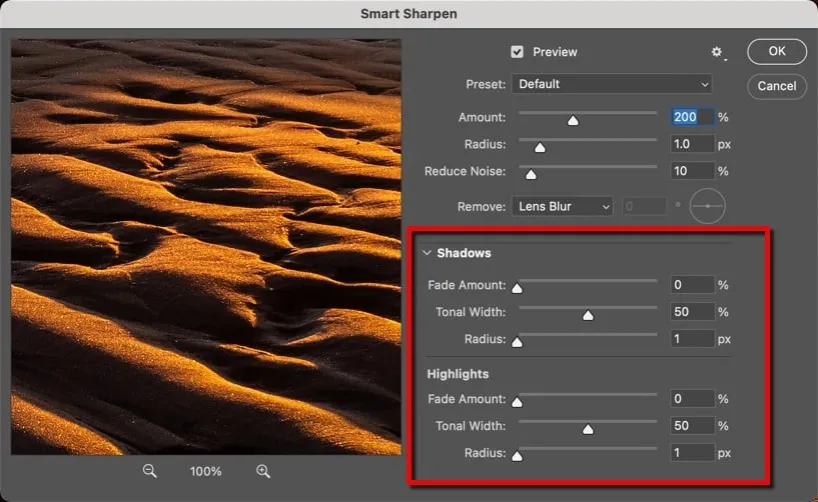Click the main Radius value field
The height and width of the screenshot is (502, 818).
[x=692, y=144]
